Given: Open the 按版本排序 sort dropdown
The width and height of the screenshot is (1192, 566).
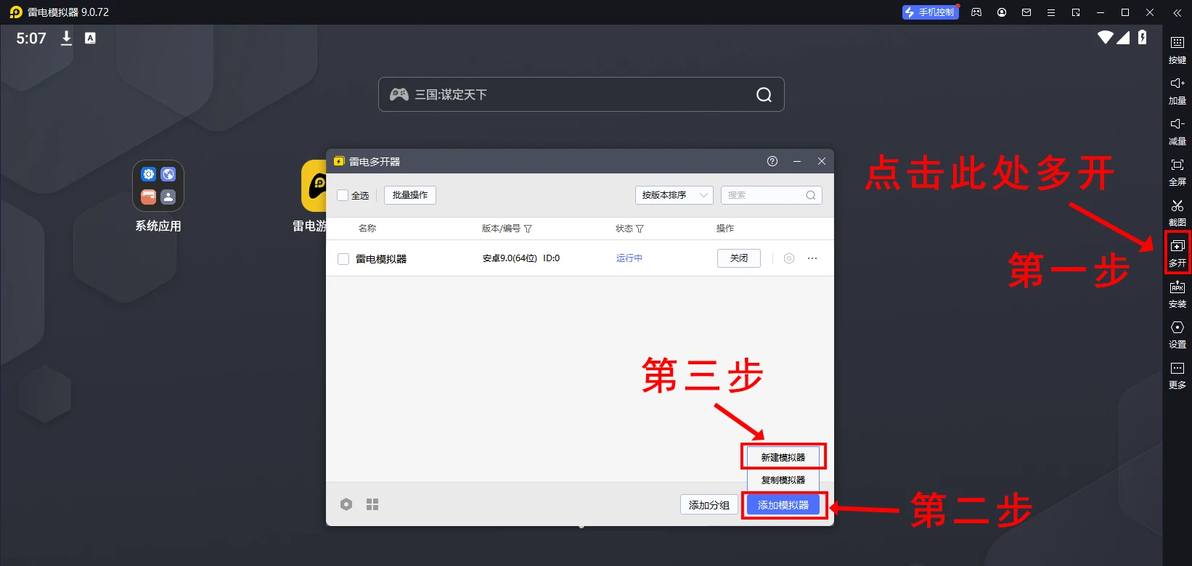Looking at the screenshot, I should (x=674, y=195).
